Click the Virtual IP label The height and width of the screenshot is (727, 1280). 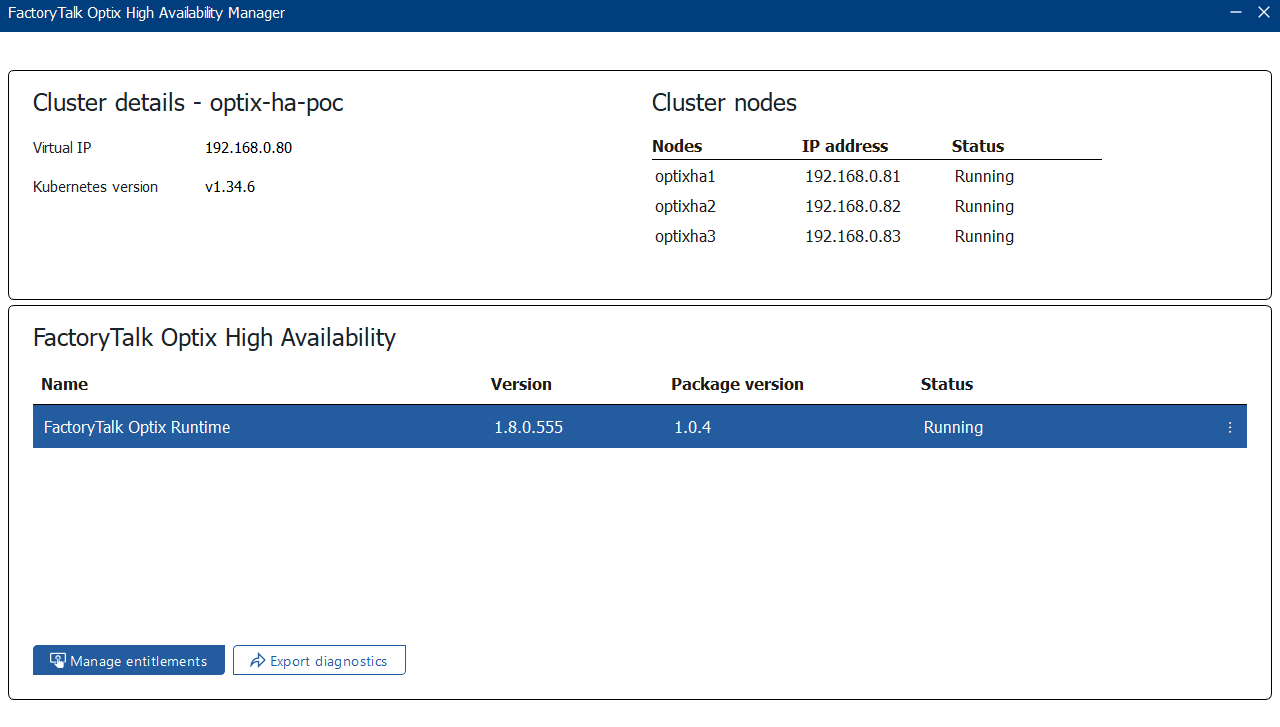point(62,148)
